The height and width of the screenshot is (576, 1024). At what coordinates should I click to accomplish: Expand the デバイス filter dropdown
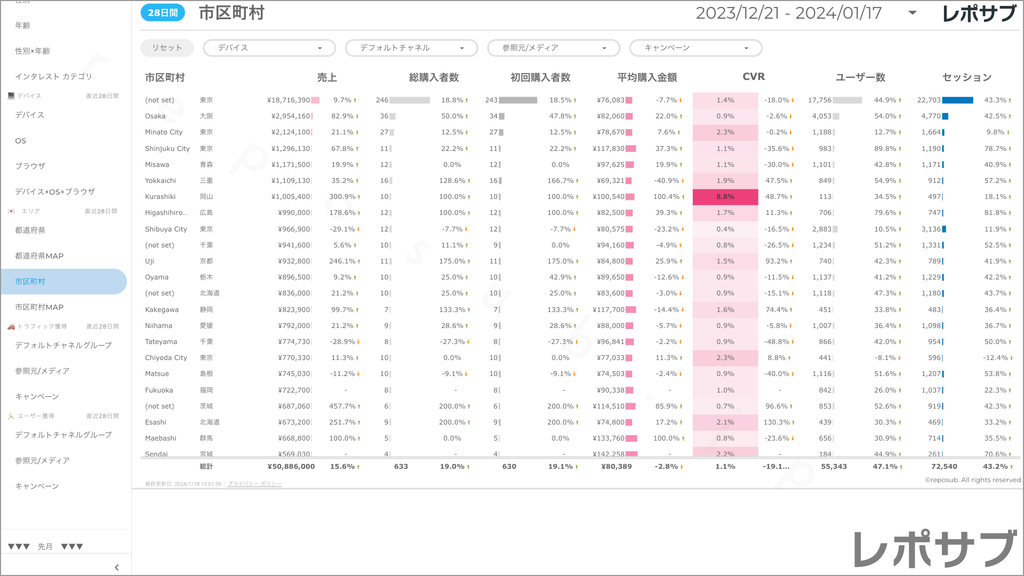[x=269, y=48]
